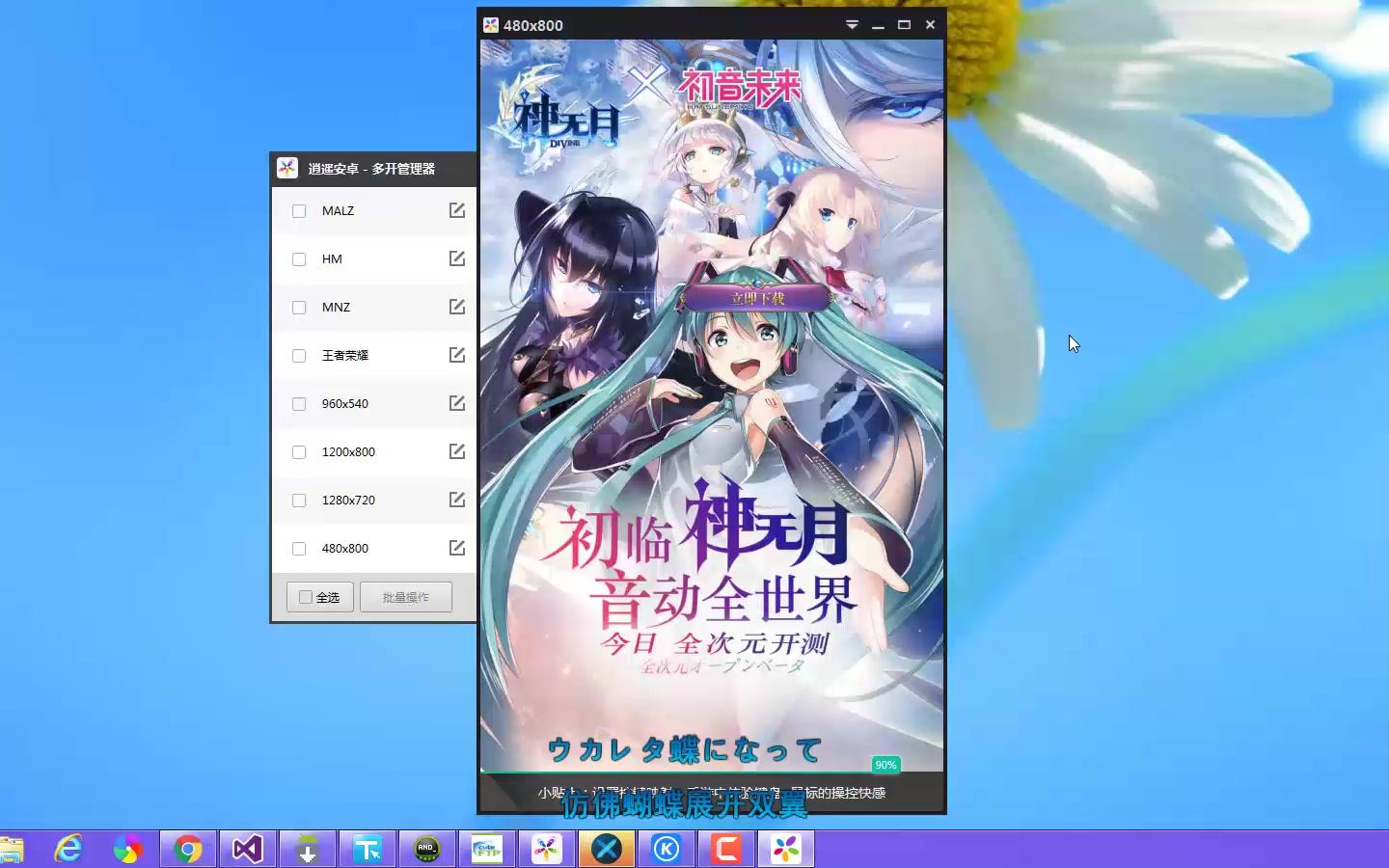Screen dimensions: 1389x868
Task: Open Visual Studio from the taskbar
Action: point(248,850)
